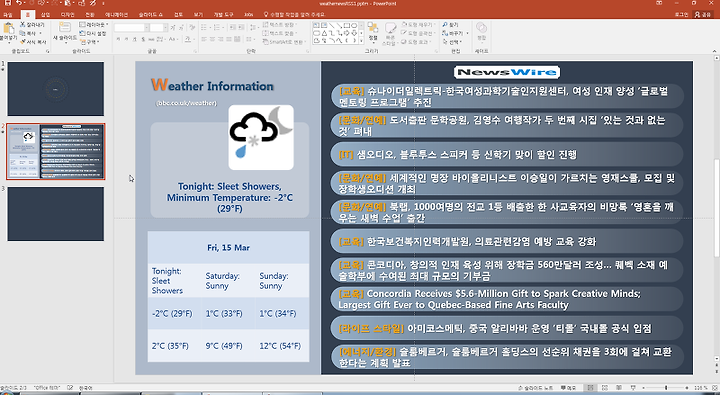
Task: Open the Slide Show tab (슬라이드 쇼)
Action: (x=151, y=15)
